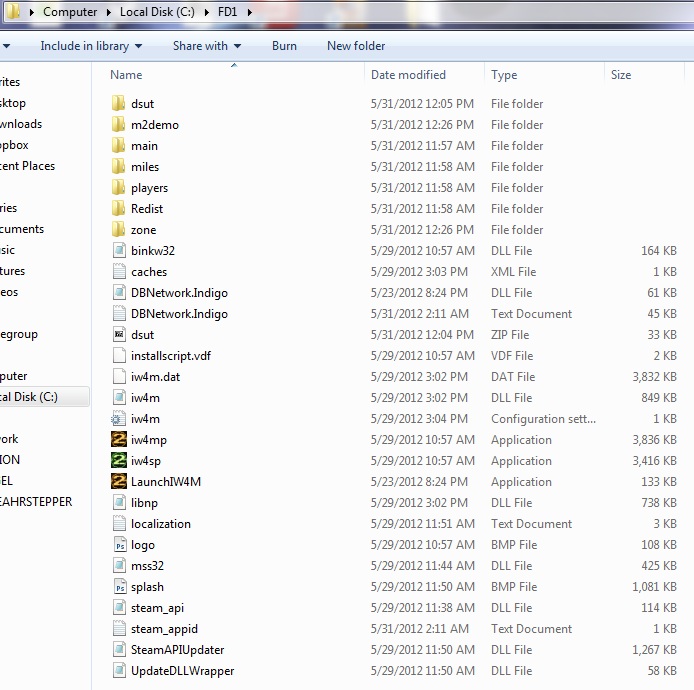The height and width of the screenshot is (690, 694).
Task: Select the installscript.vdf file icon
Action: tap(119, 355)
